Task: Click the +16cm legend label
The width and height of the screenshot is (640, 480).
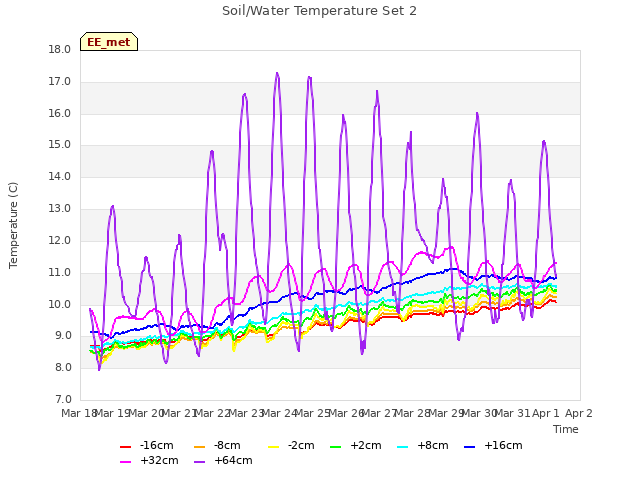Action: pos(503,445)
